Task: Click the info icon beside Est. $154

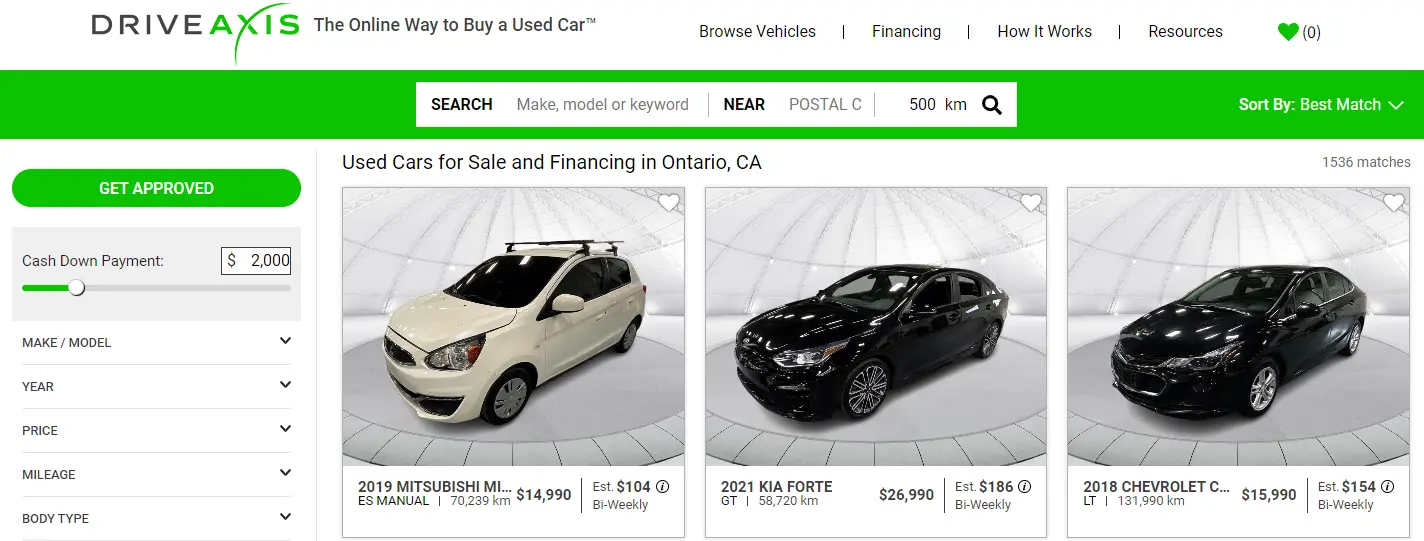Action: pyautogui.click(x=1387, y=487)
